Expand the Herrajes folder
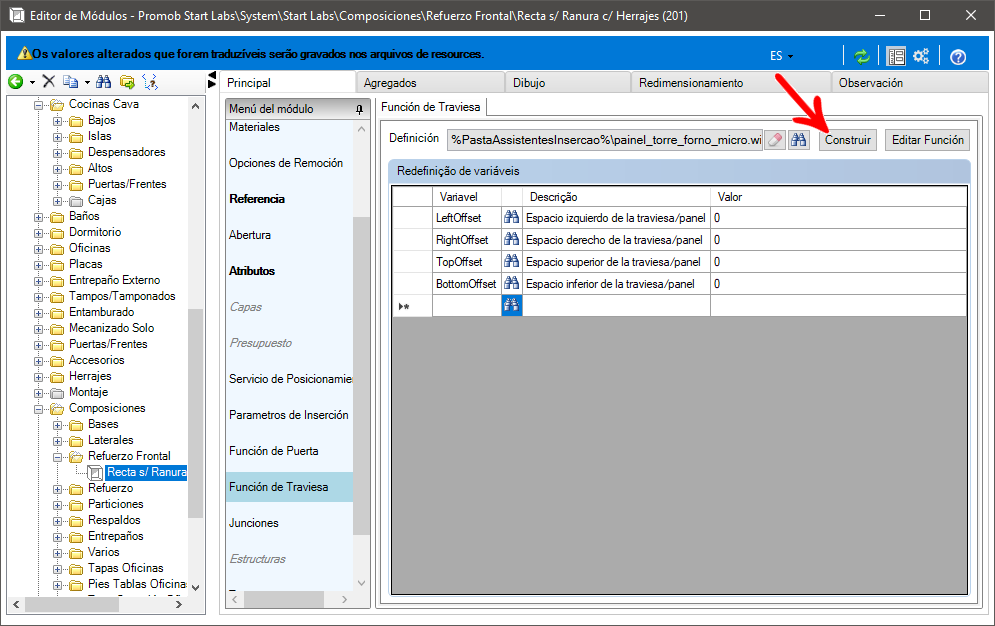This screenshot has height=626, width=995. [38, 377]
